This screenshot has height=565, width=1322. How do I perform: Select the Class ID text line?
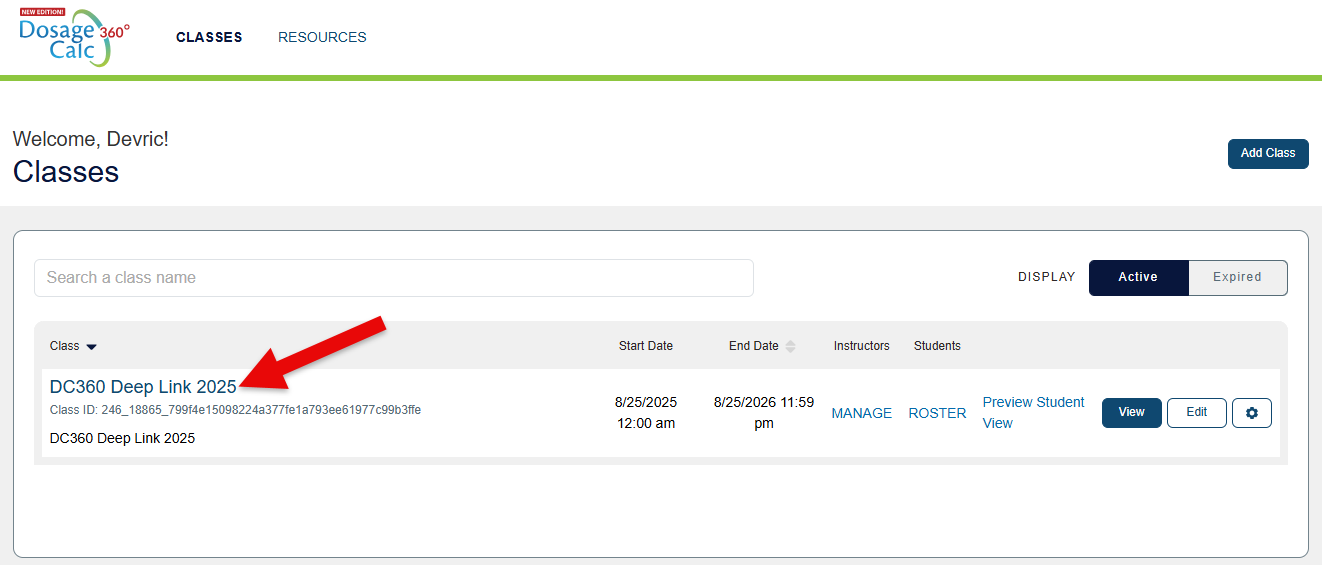click(x=235, y=410)
